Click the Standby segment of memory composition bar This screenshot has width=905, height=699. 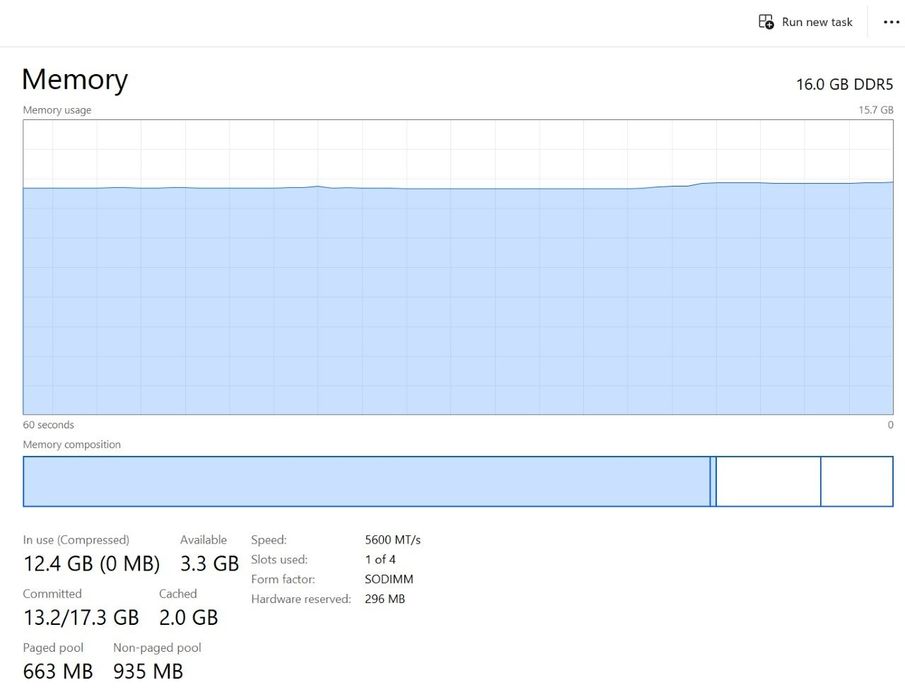tap(768, 481)
